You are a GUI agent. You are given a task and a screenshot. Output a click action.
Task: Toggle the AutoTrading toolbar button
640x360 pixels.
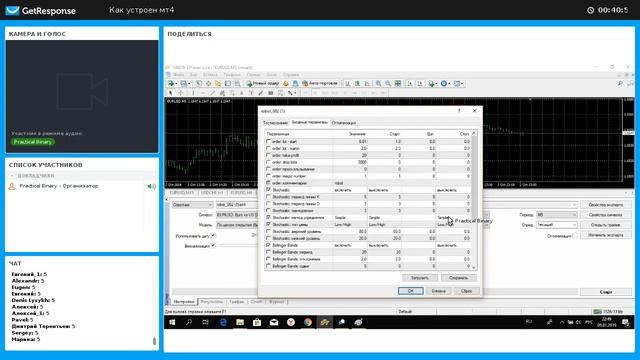coord(320,83)
